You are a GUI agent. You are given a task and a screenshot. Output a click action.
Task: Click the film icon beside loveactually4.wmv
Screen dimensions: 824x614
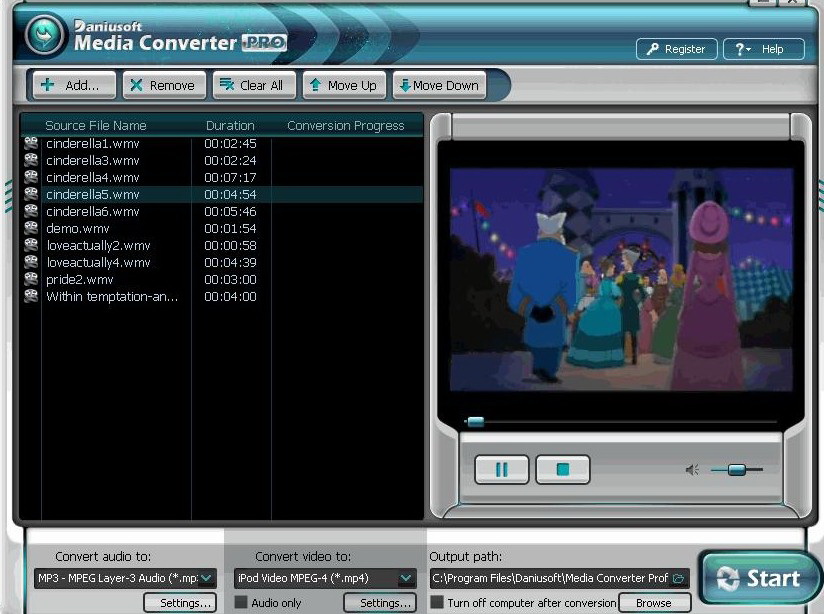(31, 262)
